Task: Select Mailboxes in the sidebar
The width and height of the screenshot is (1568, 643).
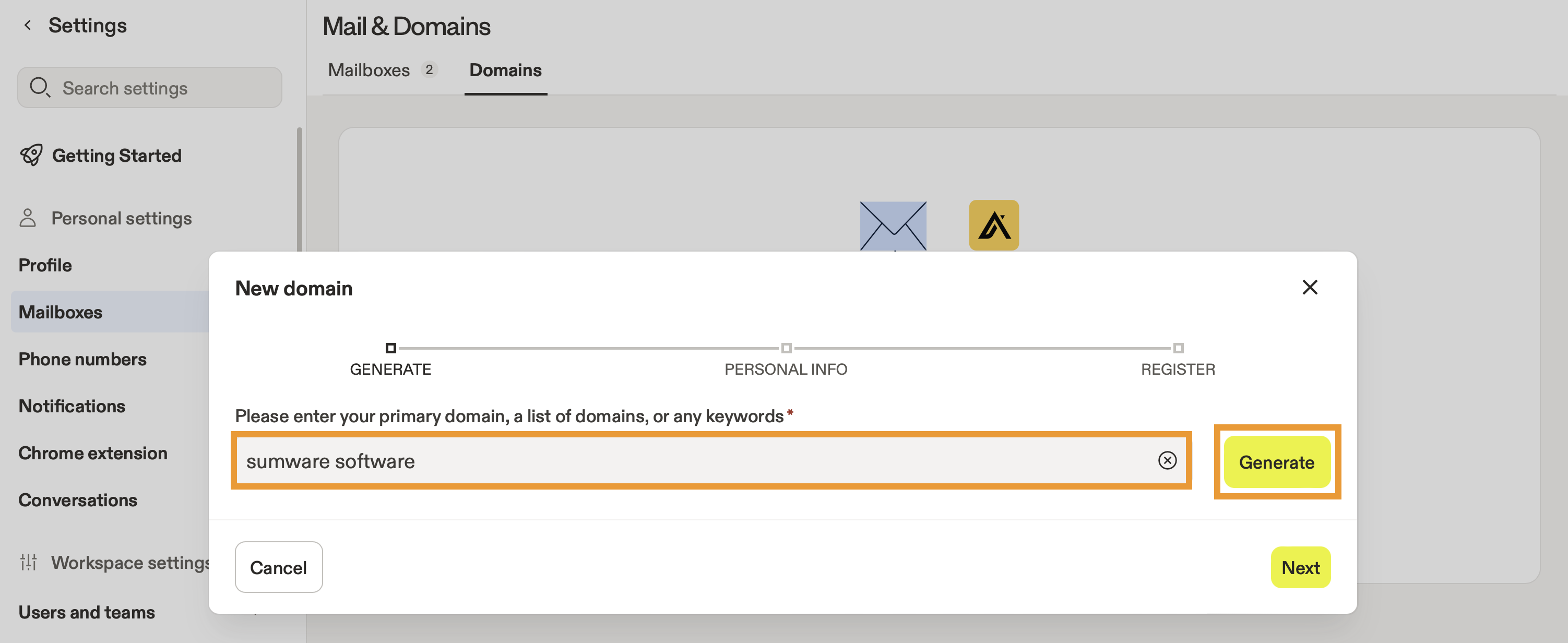Action: [110, 312]
